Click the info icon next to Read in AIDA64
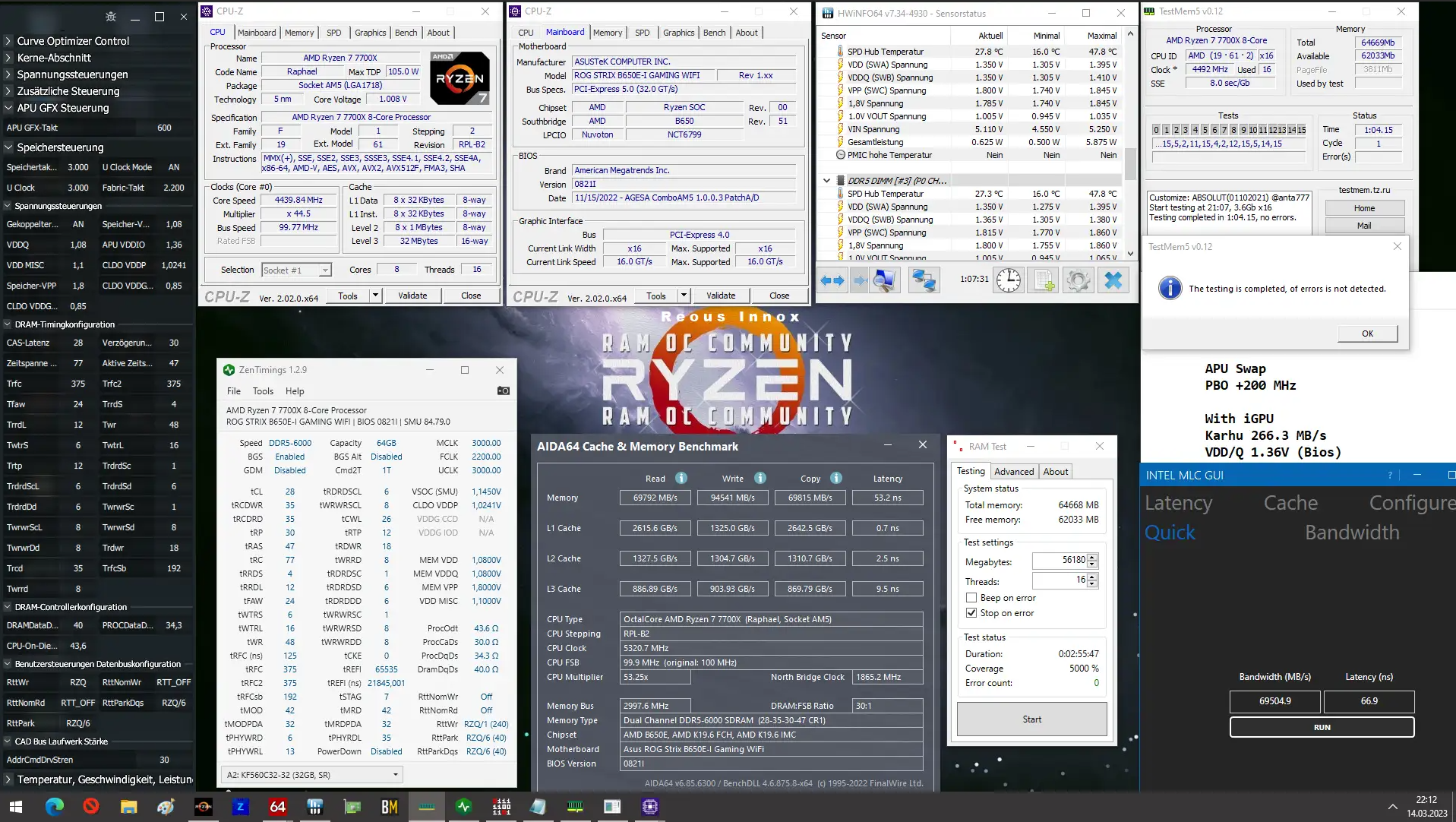The image size is (1456, 822). [x=681, y=478]
